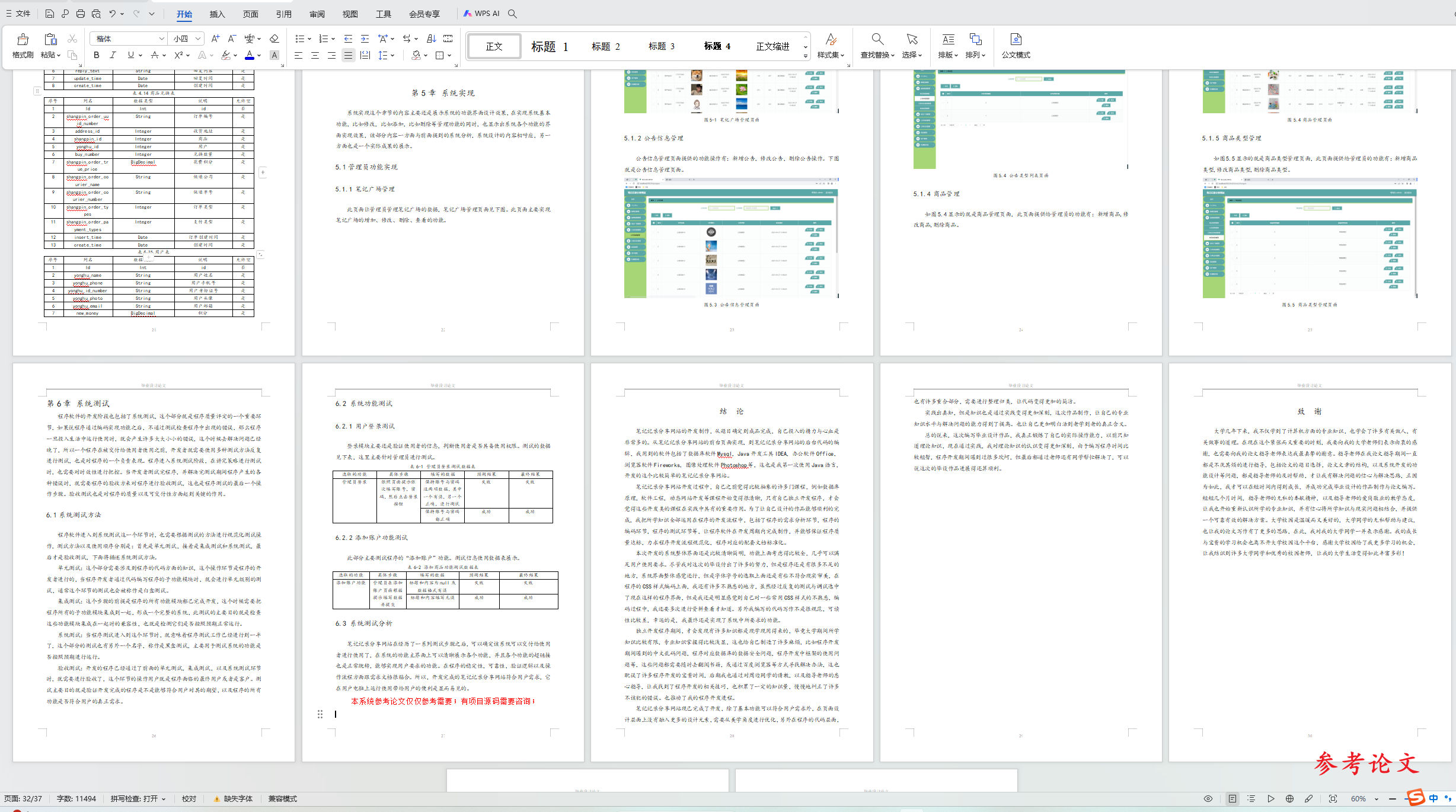Viewport: 1456px width, 812px height.
Task: Click the clear formatting eraser icon
Action: [x=274, y=39]
